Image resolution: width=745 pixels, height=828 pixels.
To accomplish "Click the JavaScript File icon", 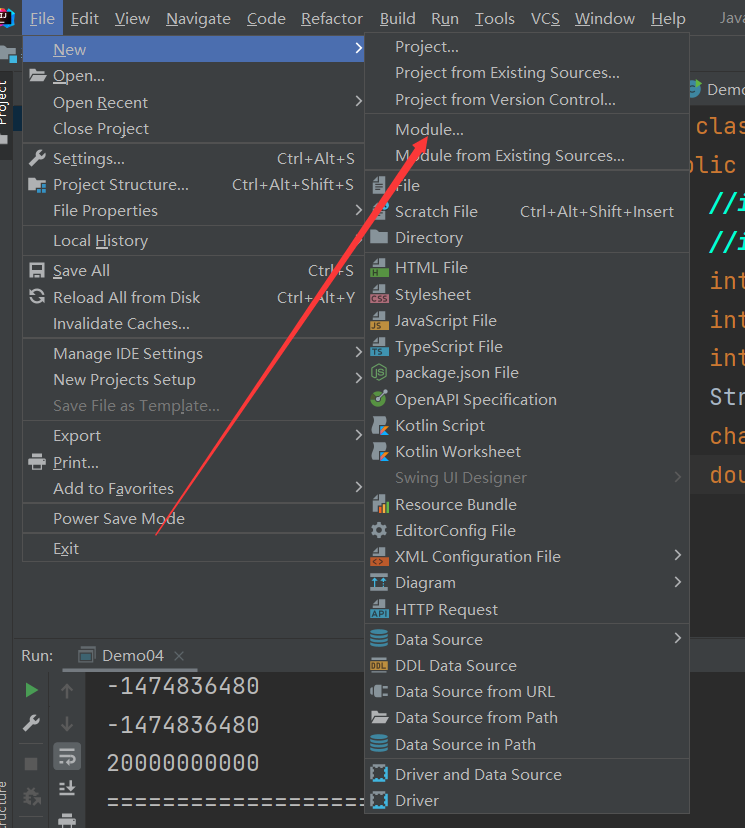I will [x=379, y=321].
